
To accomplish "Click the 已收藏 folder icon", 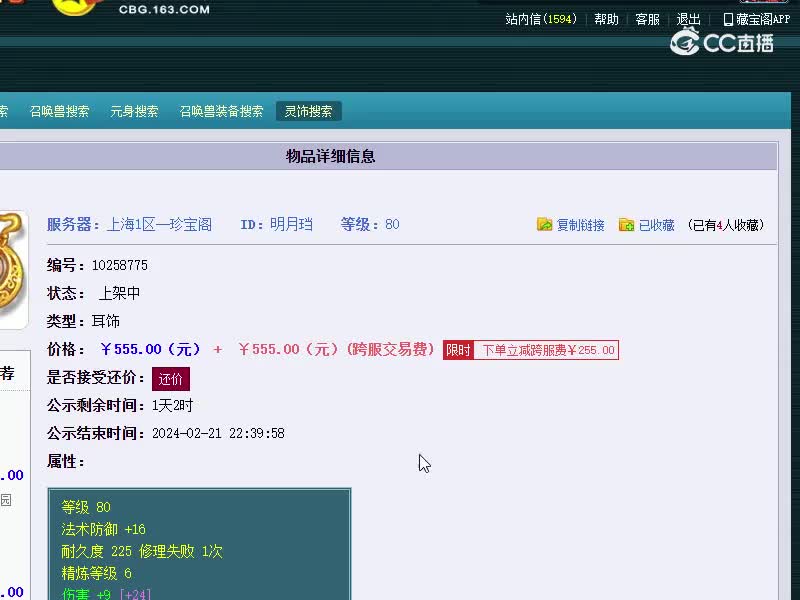I will coord(626,224).
